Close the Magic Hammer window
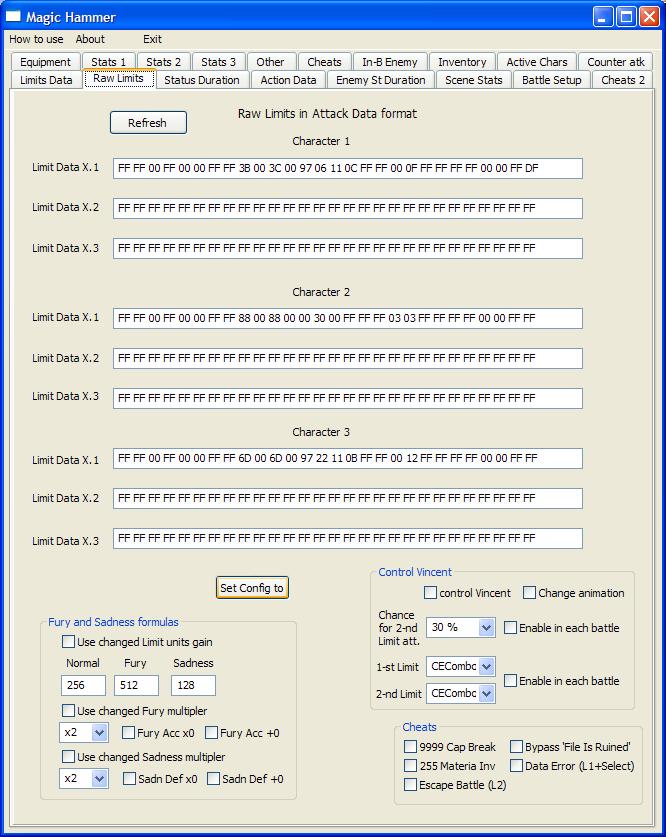 [x=649, y=17]
